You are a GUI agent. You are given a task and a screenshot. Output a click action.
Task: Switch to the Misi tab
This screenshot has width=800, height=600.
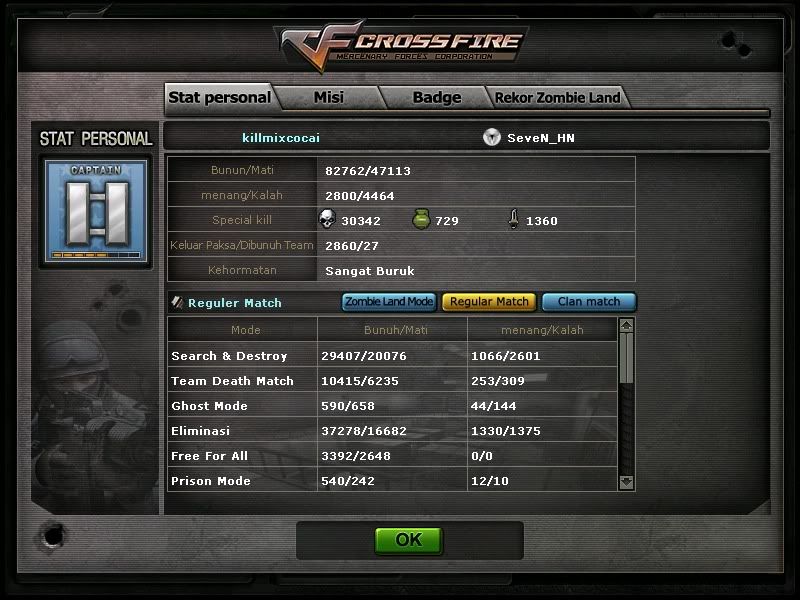(x=329, y=97)
